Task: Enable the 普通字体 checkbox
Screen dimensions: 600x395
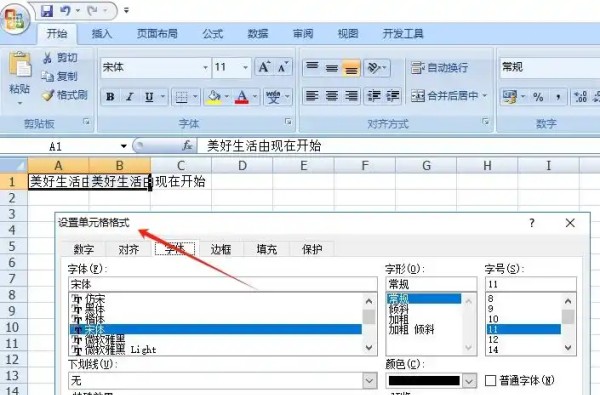Action: click(x=490, y=380)
